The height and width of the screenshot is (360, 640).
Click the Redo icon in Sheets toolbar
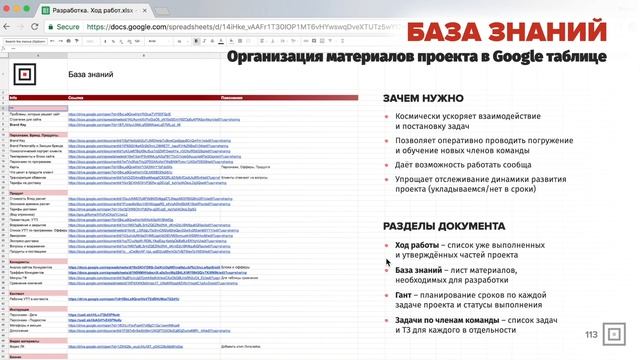click(x=60, y=41)
